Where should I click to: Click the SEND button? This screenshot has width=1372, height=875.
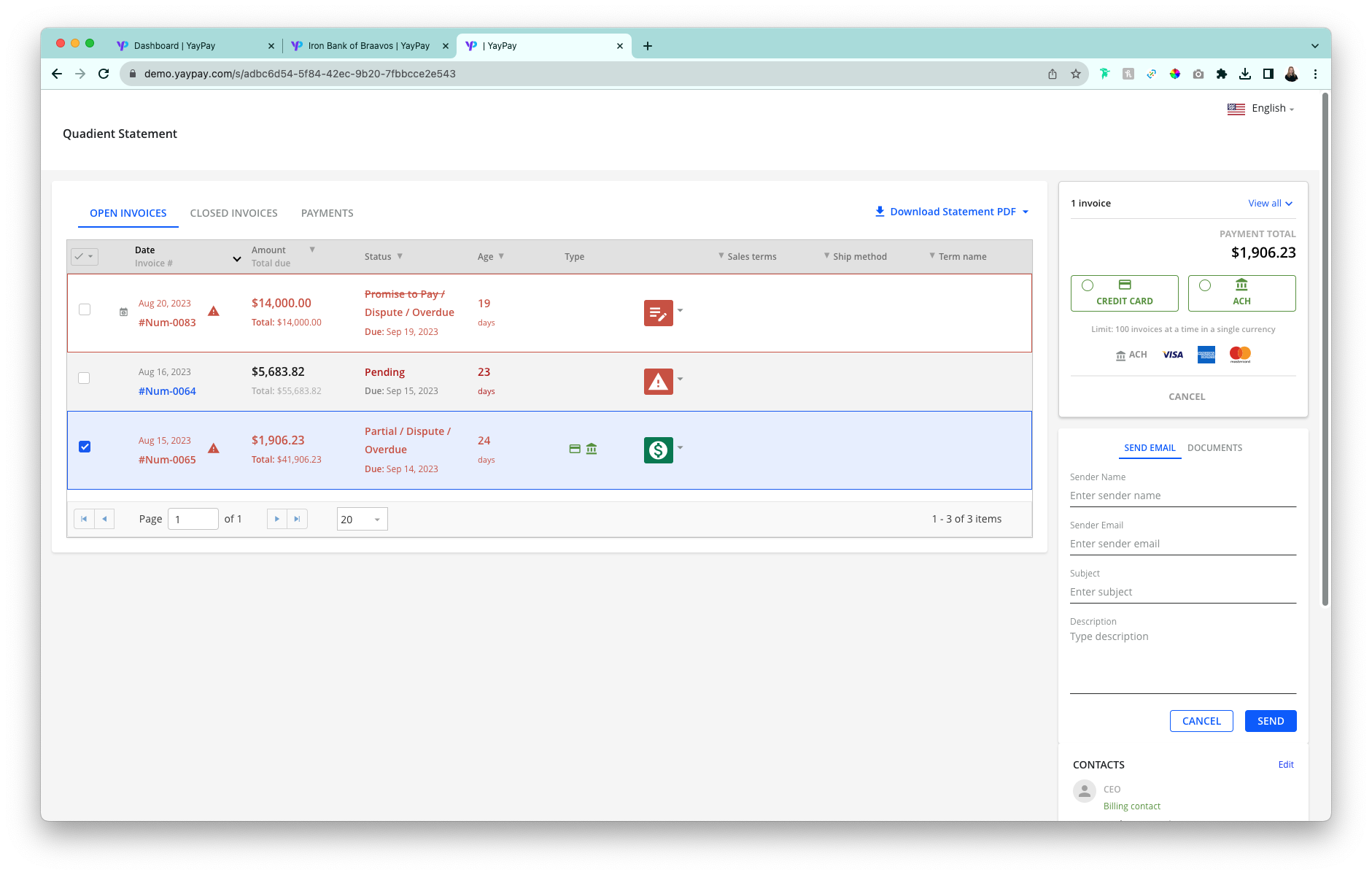click(1270, 720)
